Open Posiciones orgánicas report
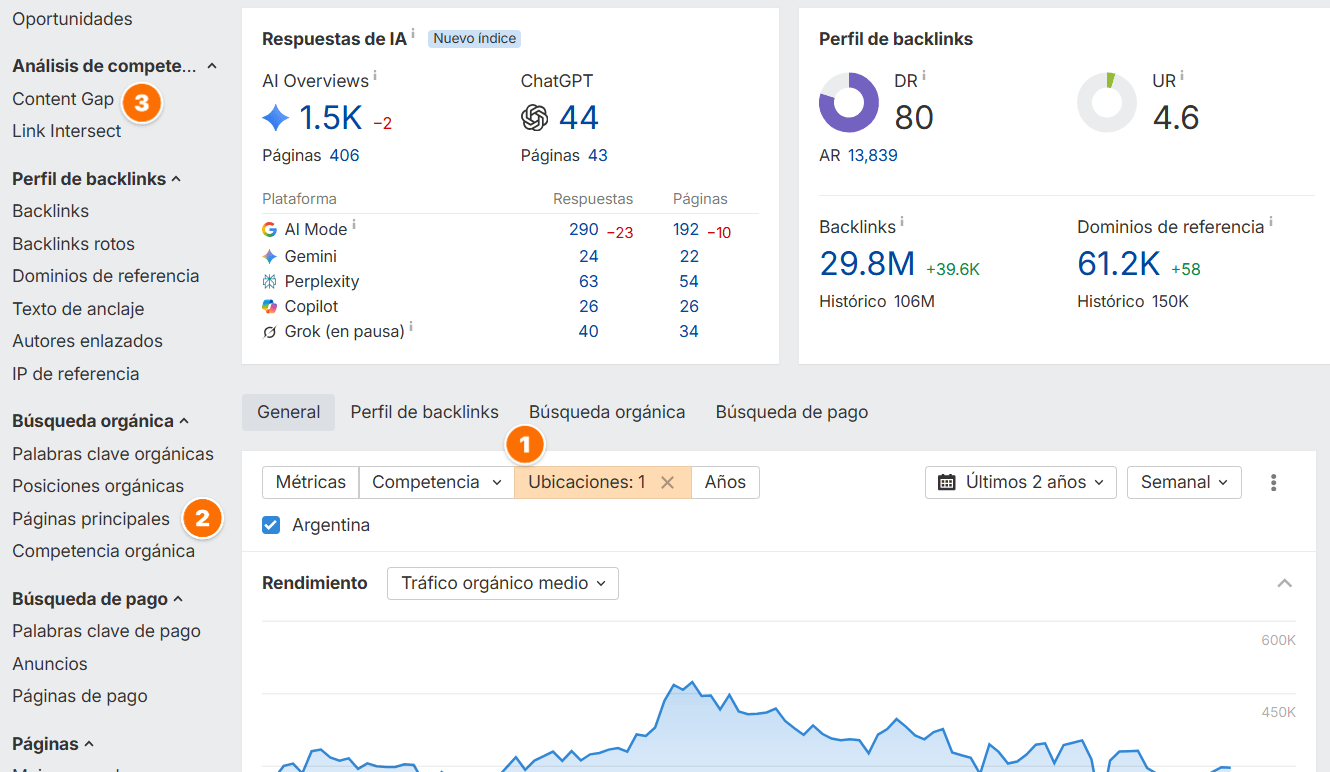1330x772 pixels. coord(98,486)
